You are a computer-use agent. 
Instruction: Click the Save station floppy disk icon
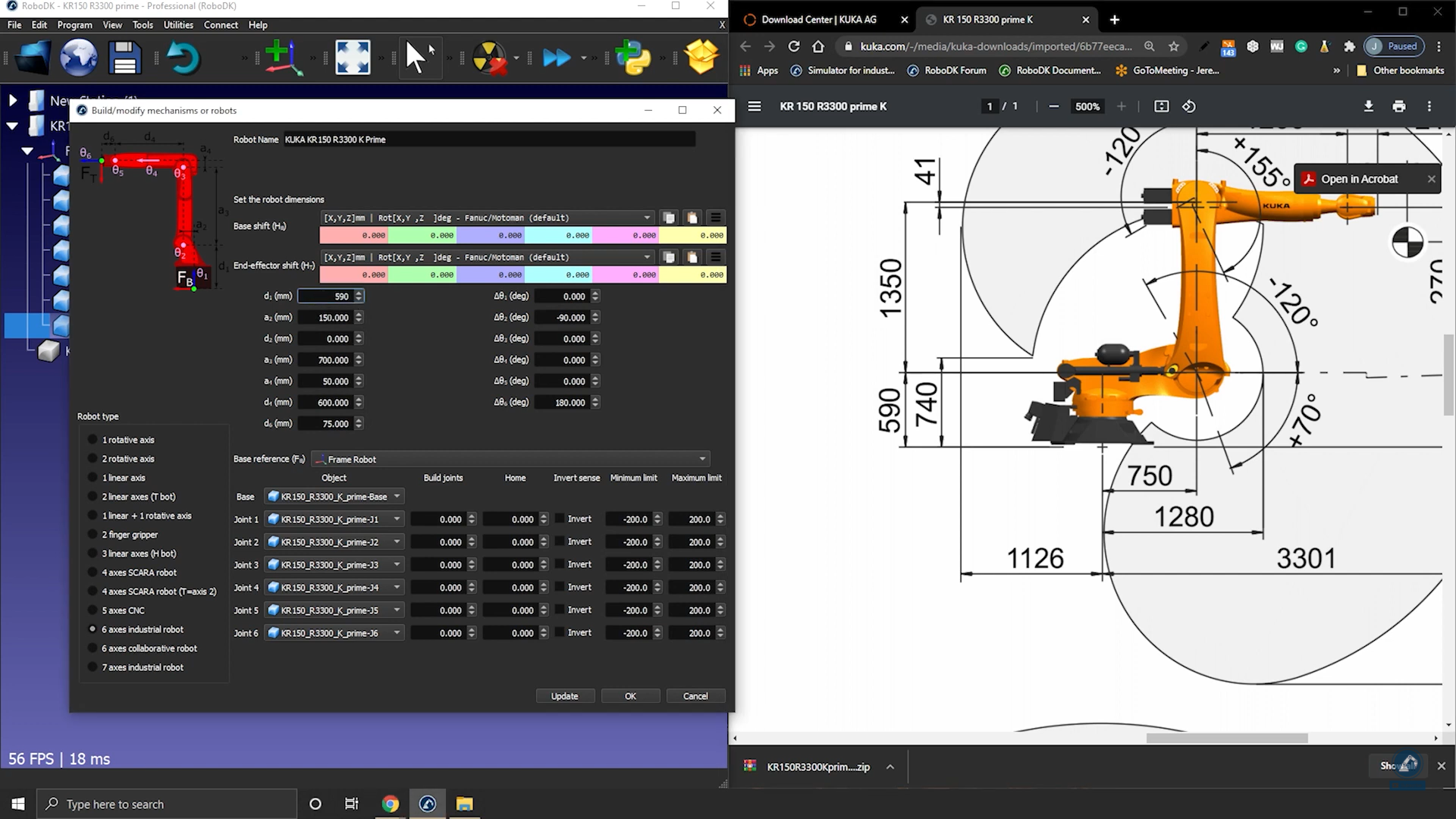[124, 58]
